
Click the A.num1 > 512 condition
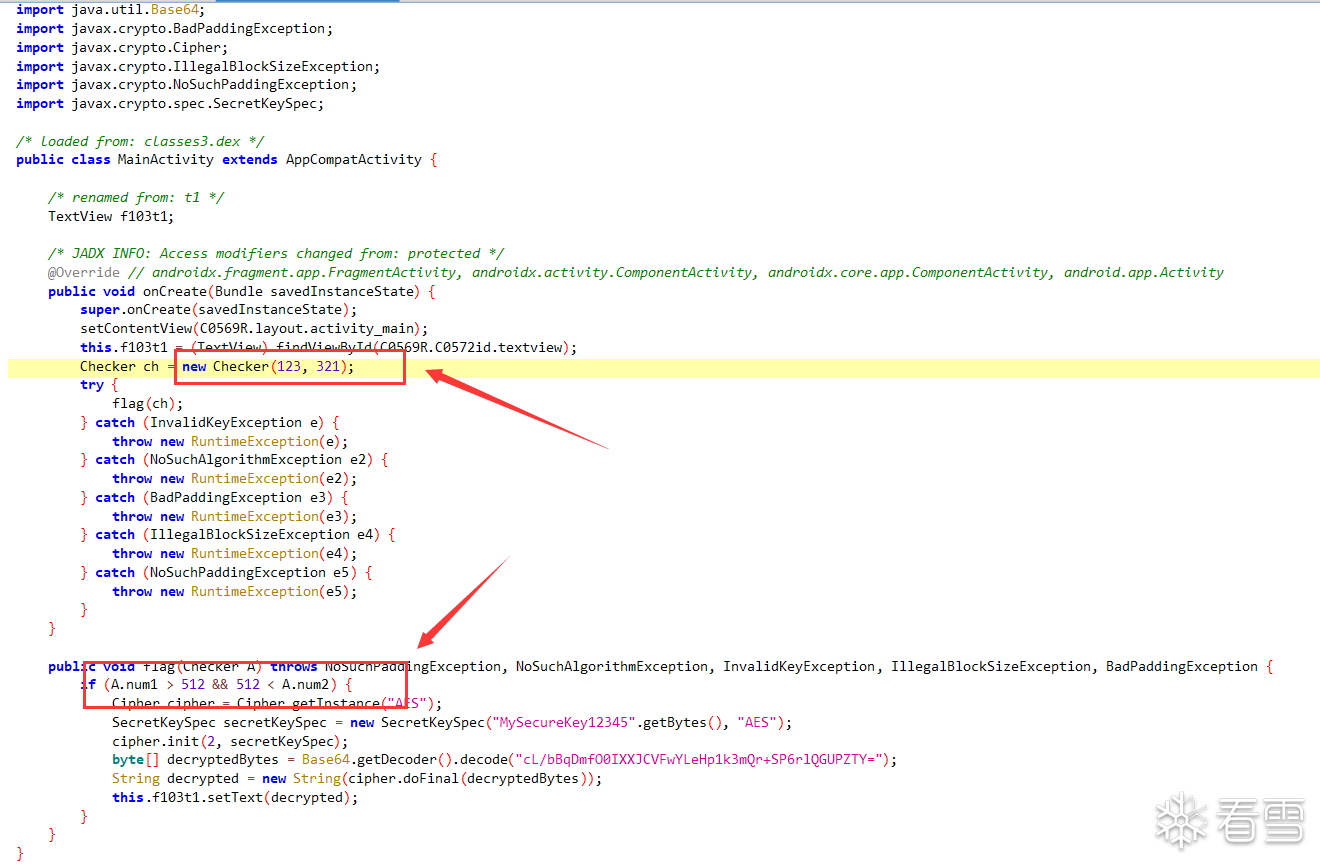tap(153, 685)
